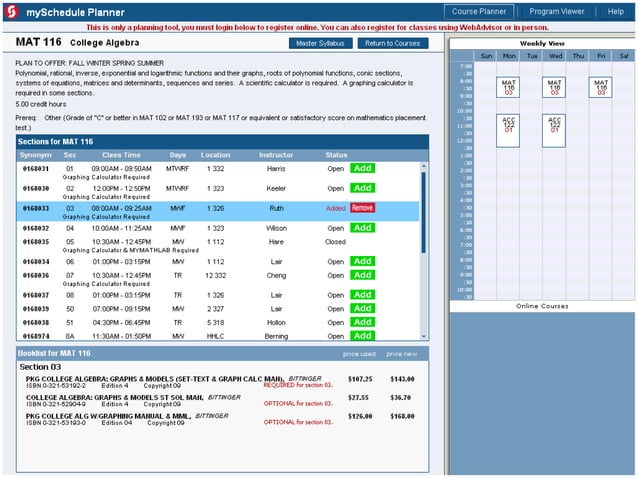Open the Program Viewer tab
The height and width of the screenshot is (478, 638).
tap(557, 11)
